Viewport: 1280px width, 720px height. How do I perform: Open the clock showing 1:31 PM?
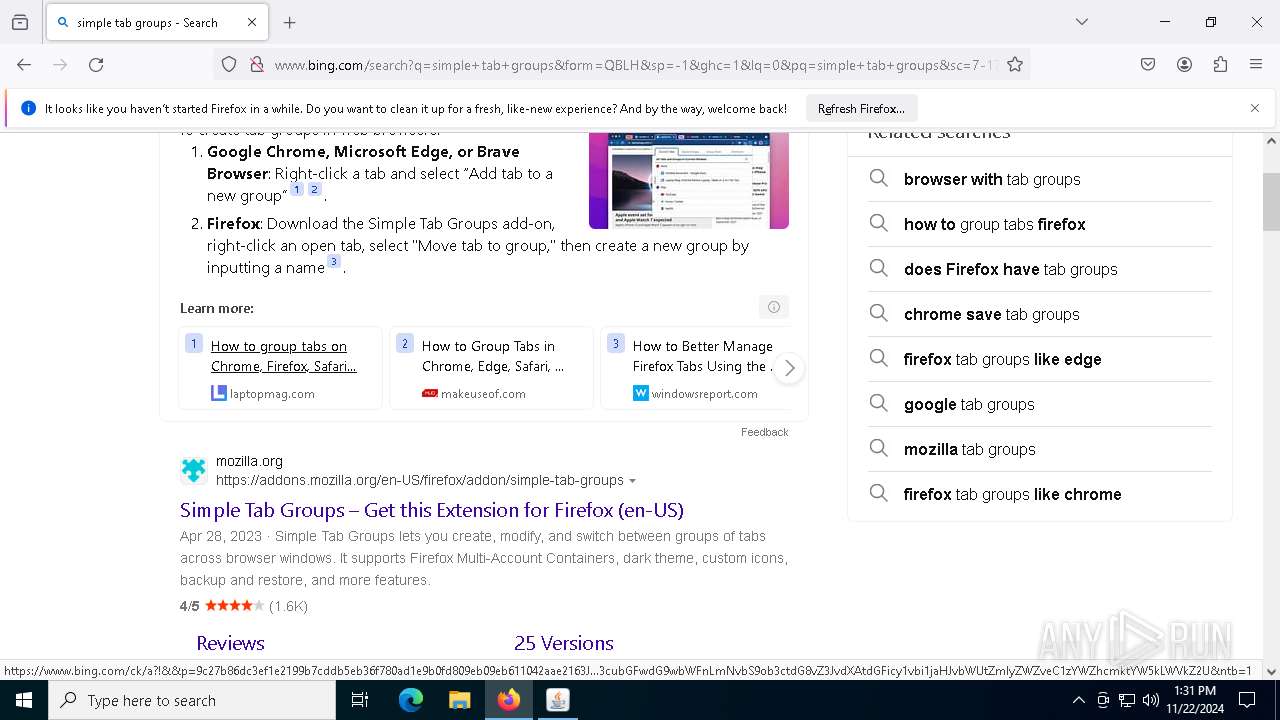[1194, 700]
